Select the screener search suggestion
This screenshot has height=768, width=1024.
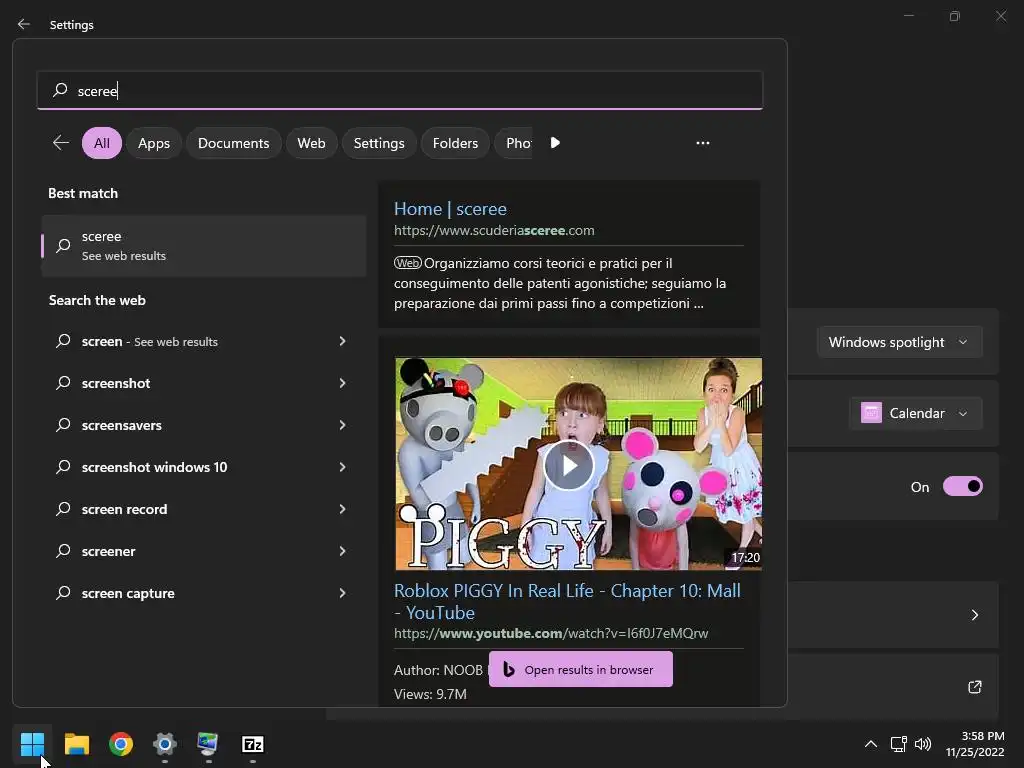coord(108,551)
